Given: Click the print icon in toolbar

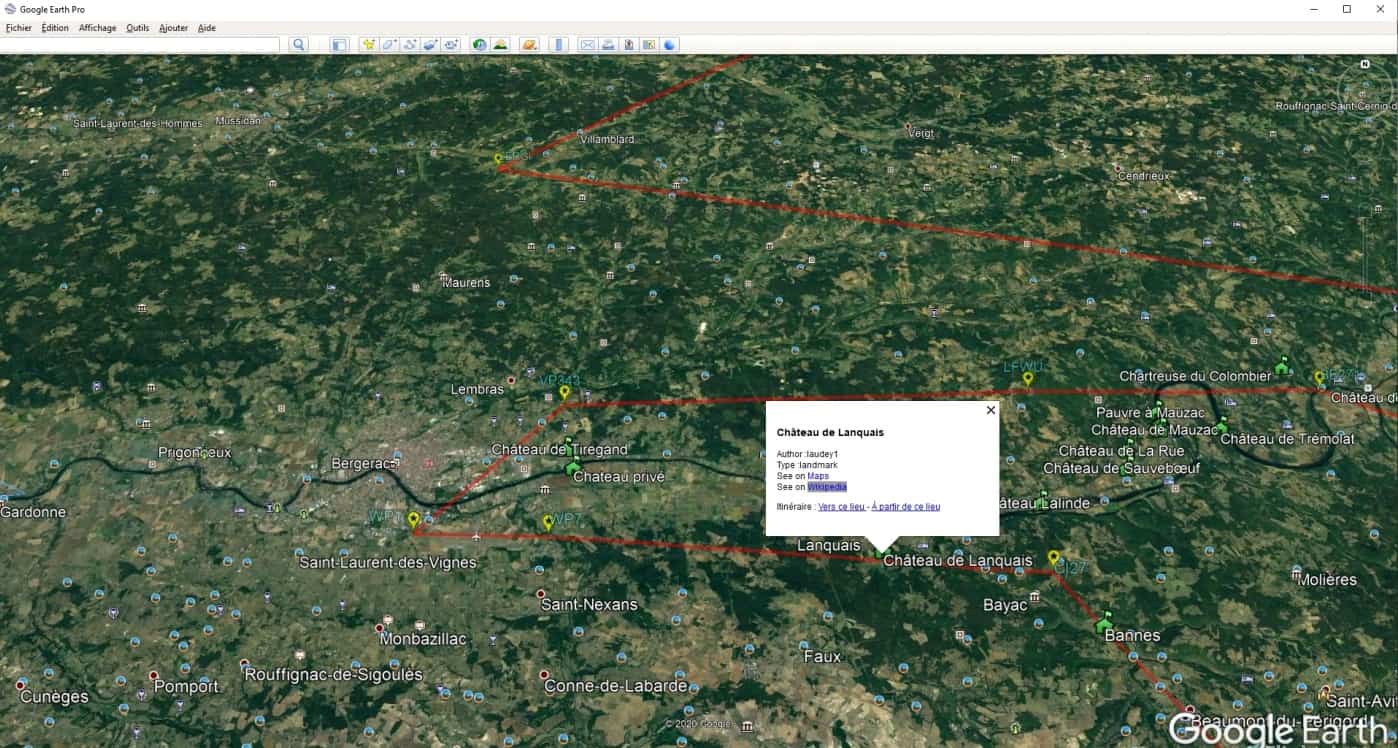Looking at the screenshot, I should [x=607, y=45].
